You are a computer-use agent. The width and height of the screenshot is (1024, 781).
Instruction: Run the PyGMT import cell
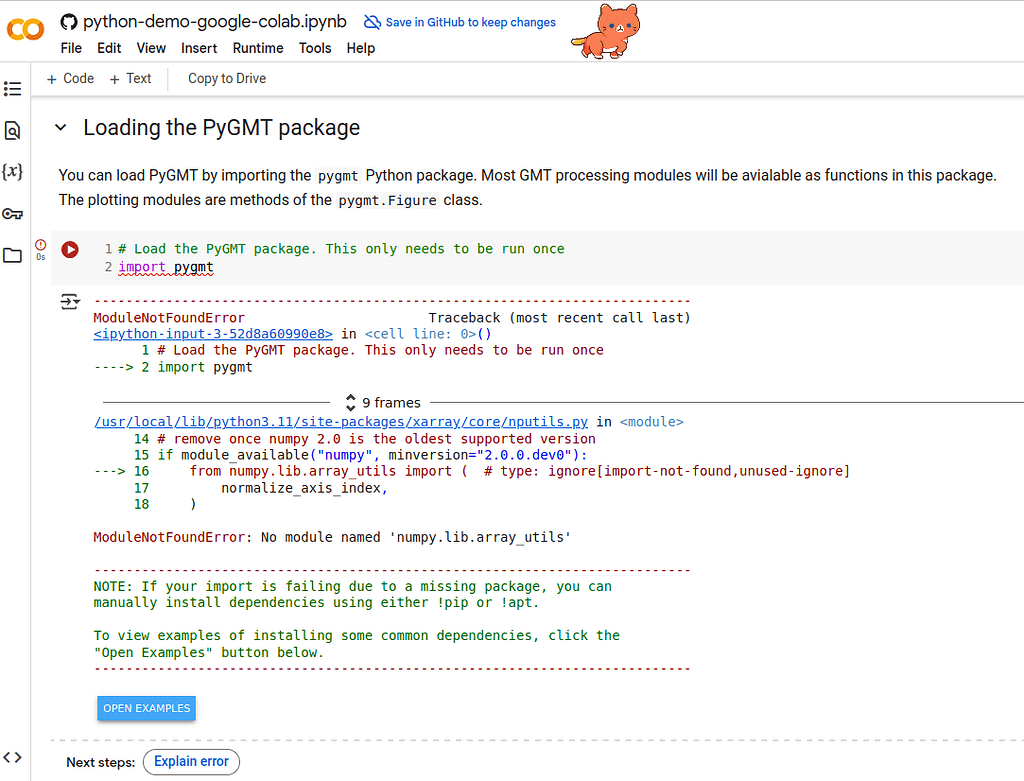[69, 249]
